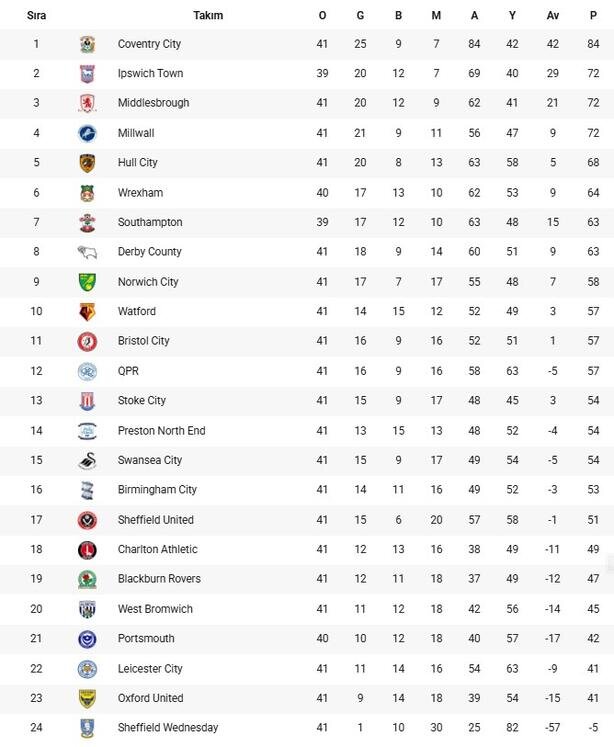614x747 pixels.
Task: Click the Takım column header
Action: click(x=208, y=15)
